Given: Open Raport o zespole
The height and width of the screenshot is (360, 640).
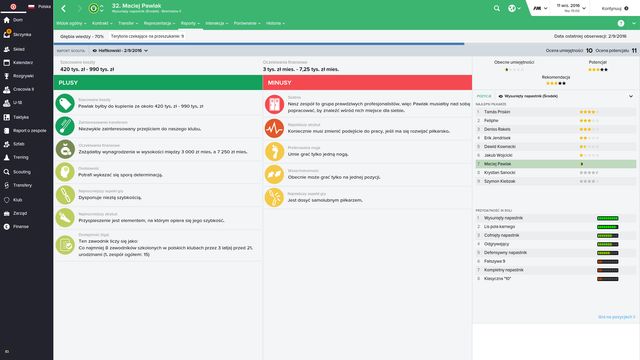Looking at the screenshot, I should tap(25, 131).
